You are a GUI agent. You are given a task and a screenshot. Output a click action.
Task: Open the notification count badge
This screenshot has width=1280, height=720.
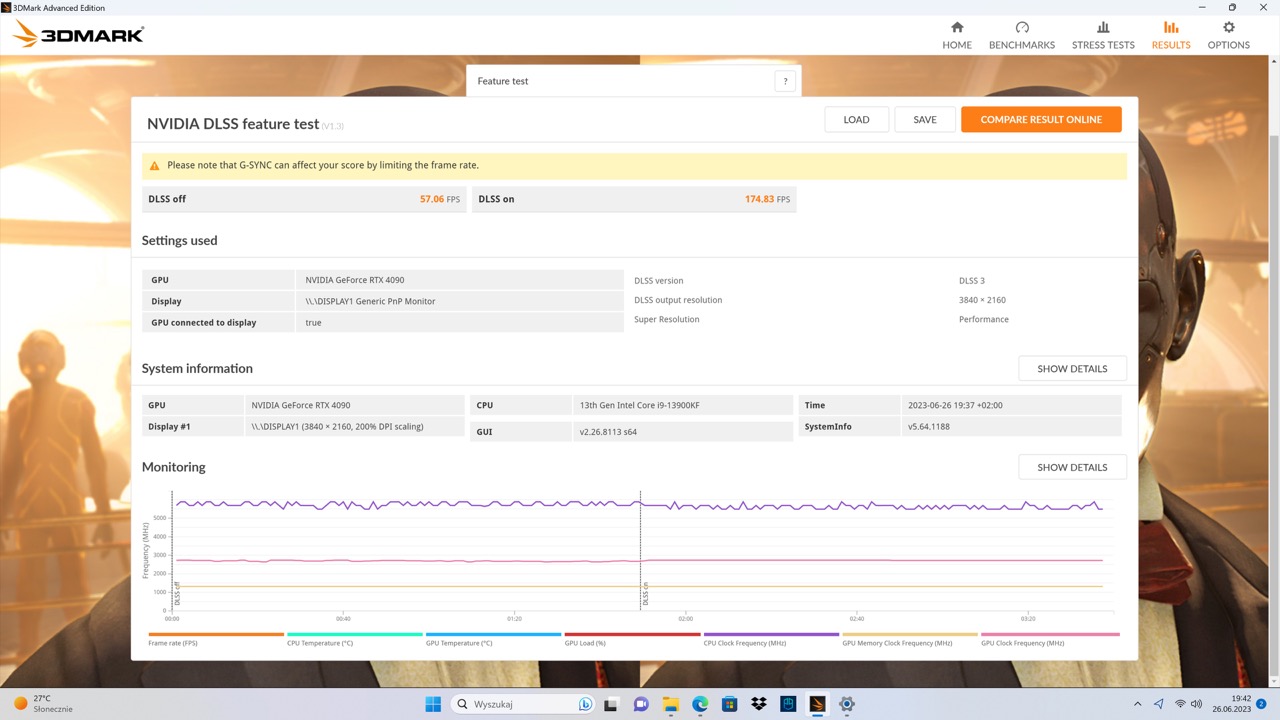tap(1262, 704)
